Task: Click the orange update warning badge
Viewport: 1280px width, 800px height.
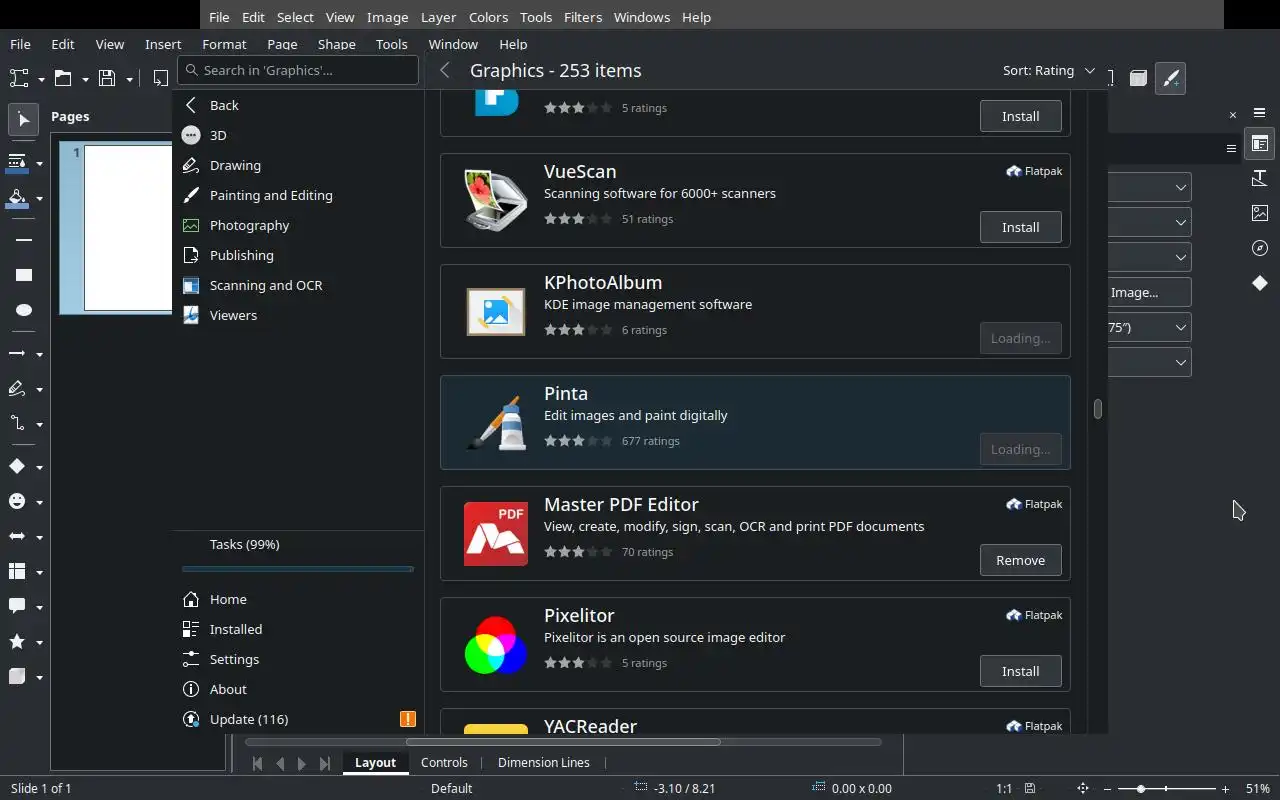Action: (x=407, y=719)
